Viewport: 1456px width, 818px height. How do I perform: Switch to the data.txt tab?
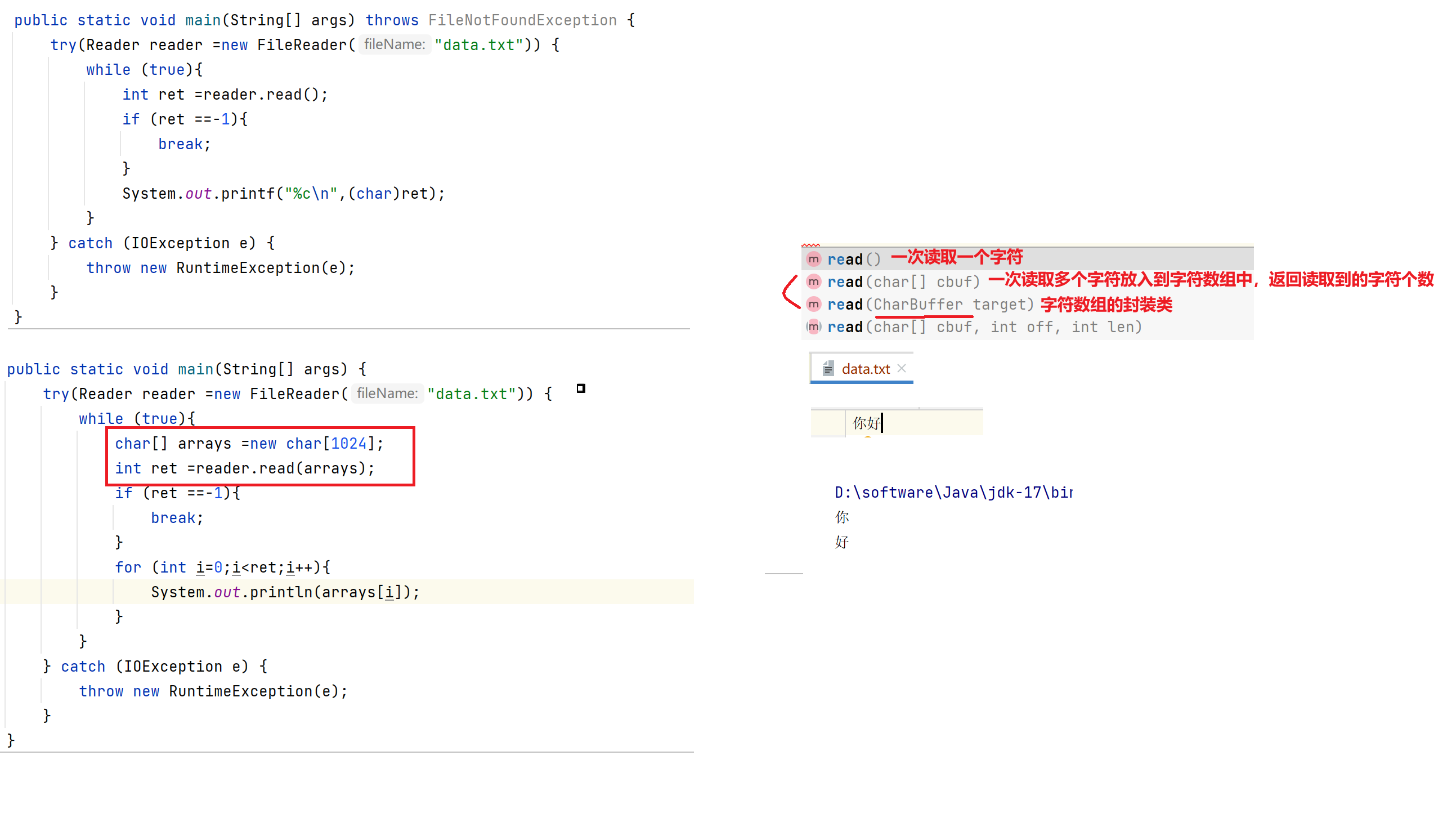866,369
